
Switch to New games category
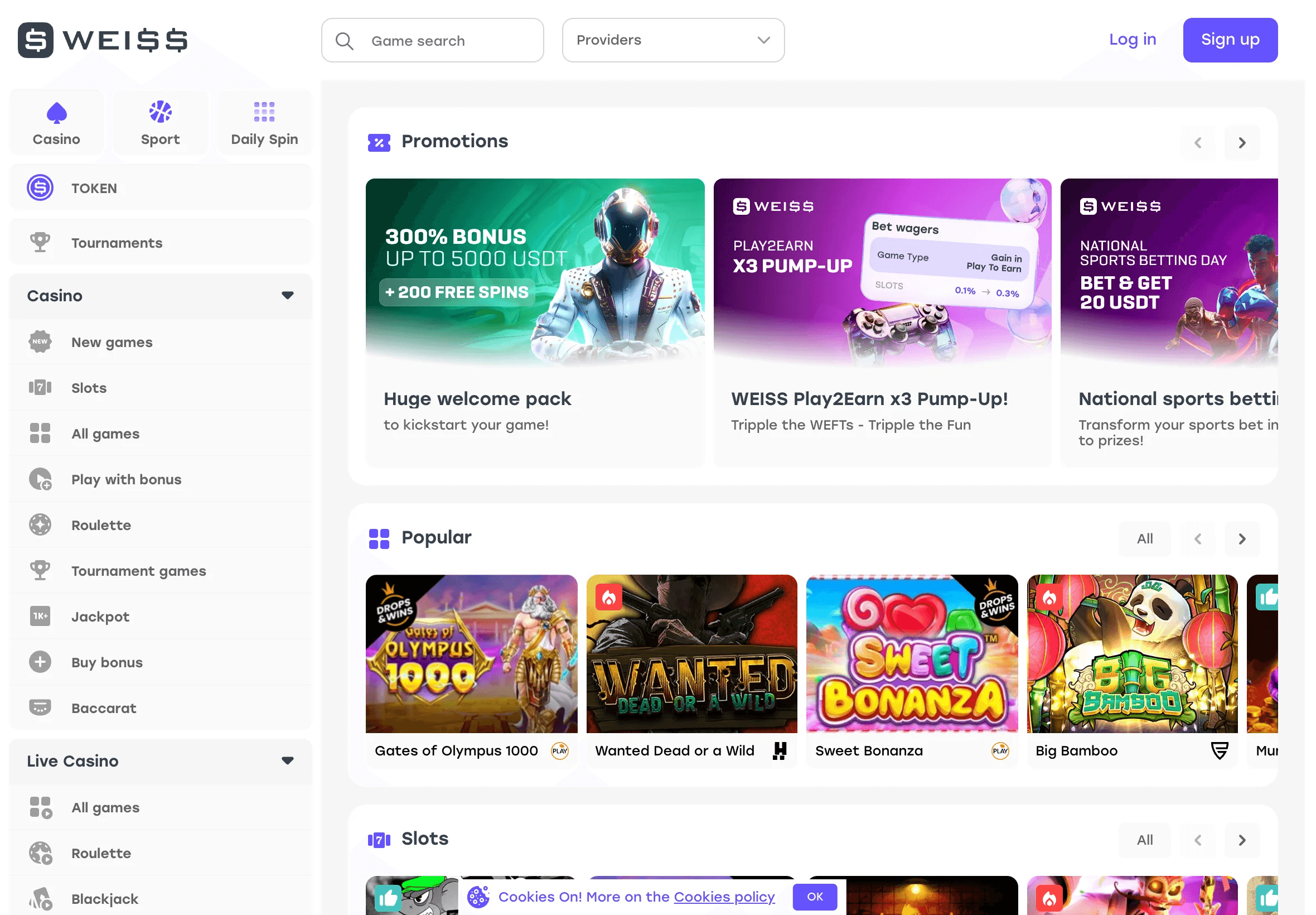(112, 341)
